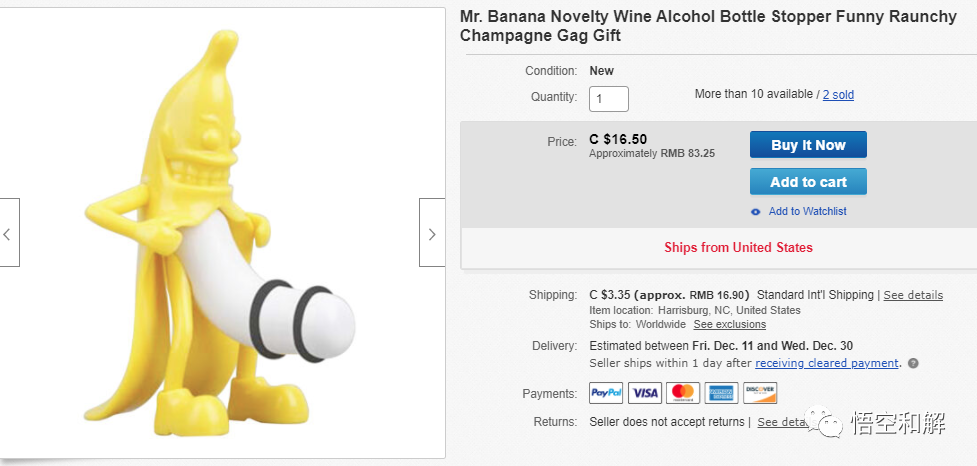Viewport: 977px width, 466px height.
Task: Open the returns 'See details' link
Action: coord(783,422)
